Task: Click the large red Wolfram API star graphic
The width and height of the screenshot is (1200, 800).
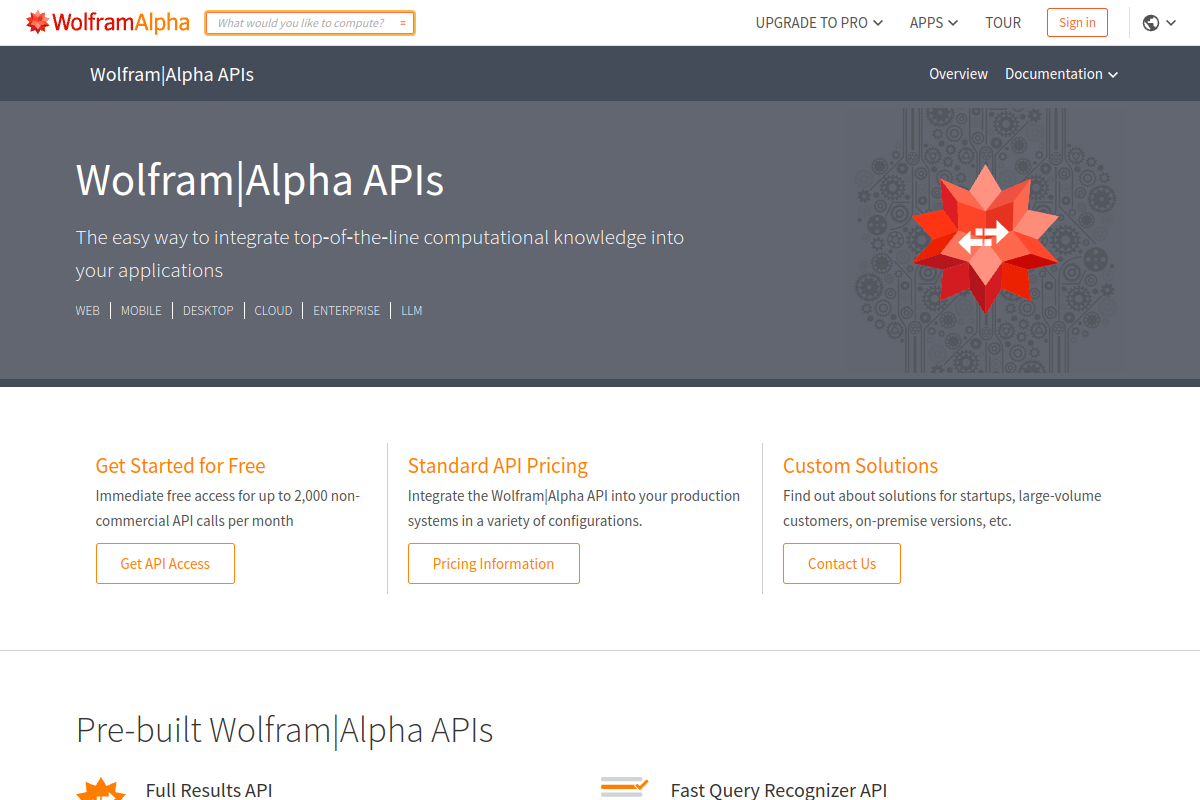Action: pyautogui.click(x=985, y=240)
